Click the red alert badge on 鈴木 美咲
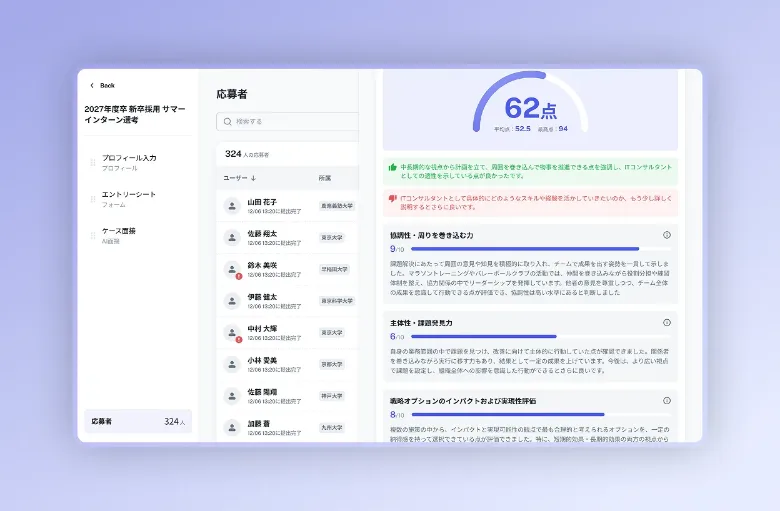 [x=239, y=276]
